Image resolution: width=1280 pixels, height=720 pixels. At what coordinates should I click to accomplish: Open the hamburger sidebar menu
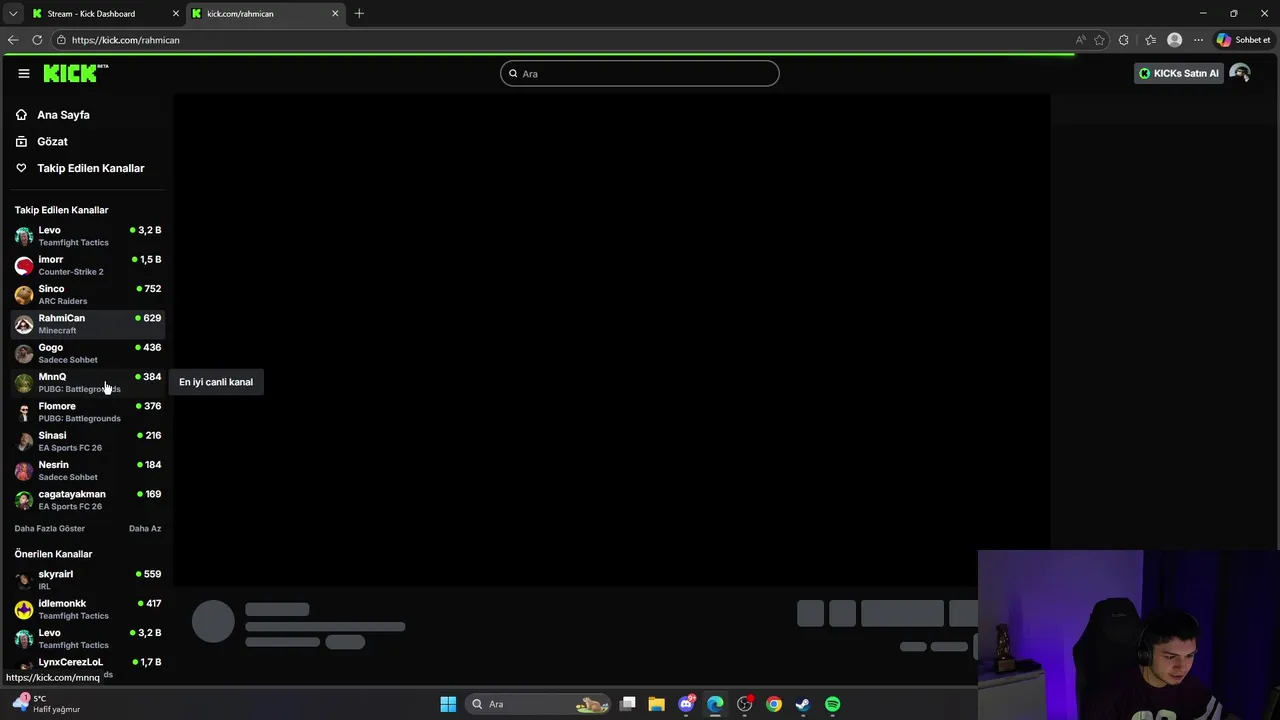tap(24, 73)
